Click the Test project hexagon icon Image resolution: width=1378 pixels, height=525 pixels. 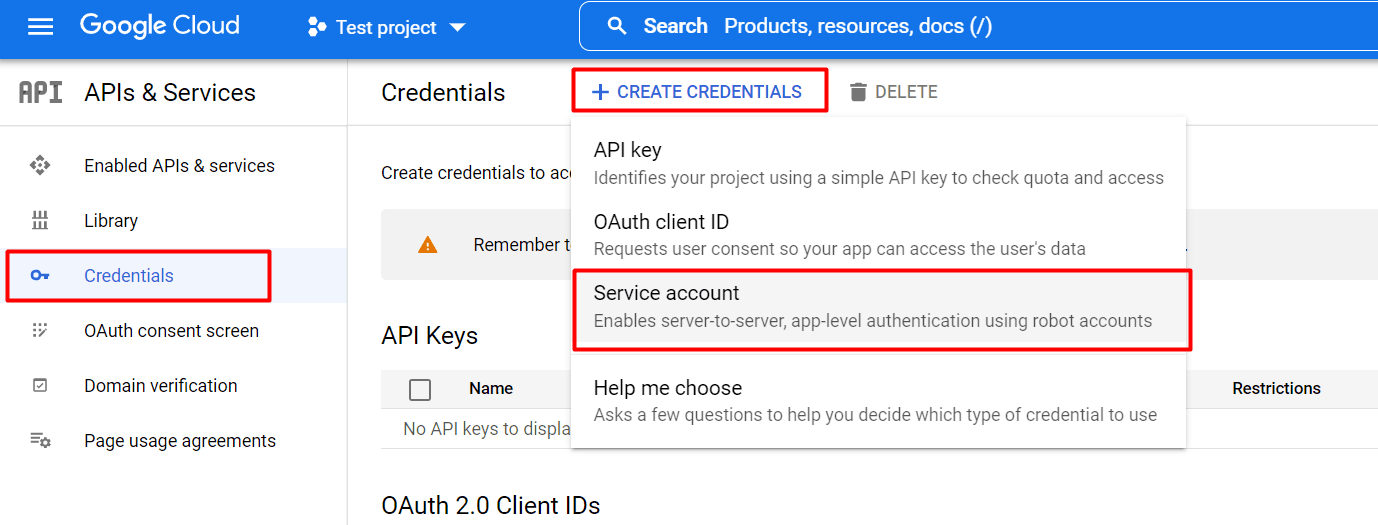(x=317, y=27)
